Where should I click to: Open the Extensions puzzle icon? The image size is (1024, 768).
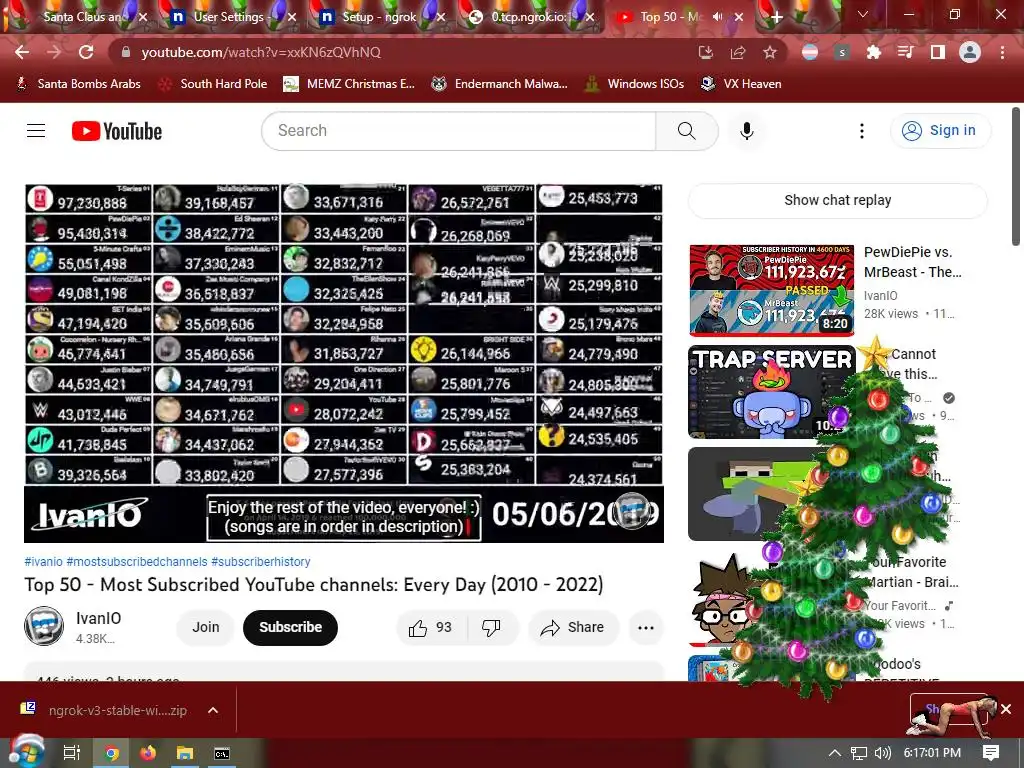[x=873, y=52]
